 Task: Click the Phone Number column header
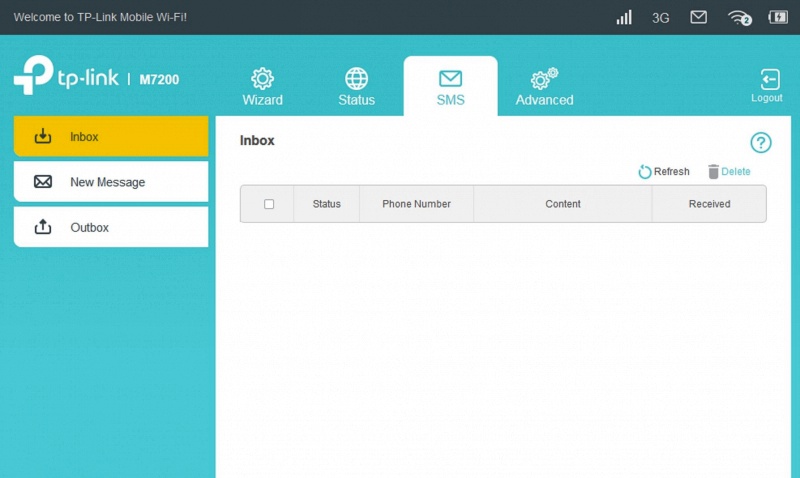coord(416,204)
